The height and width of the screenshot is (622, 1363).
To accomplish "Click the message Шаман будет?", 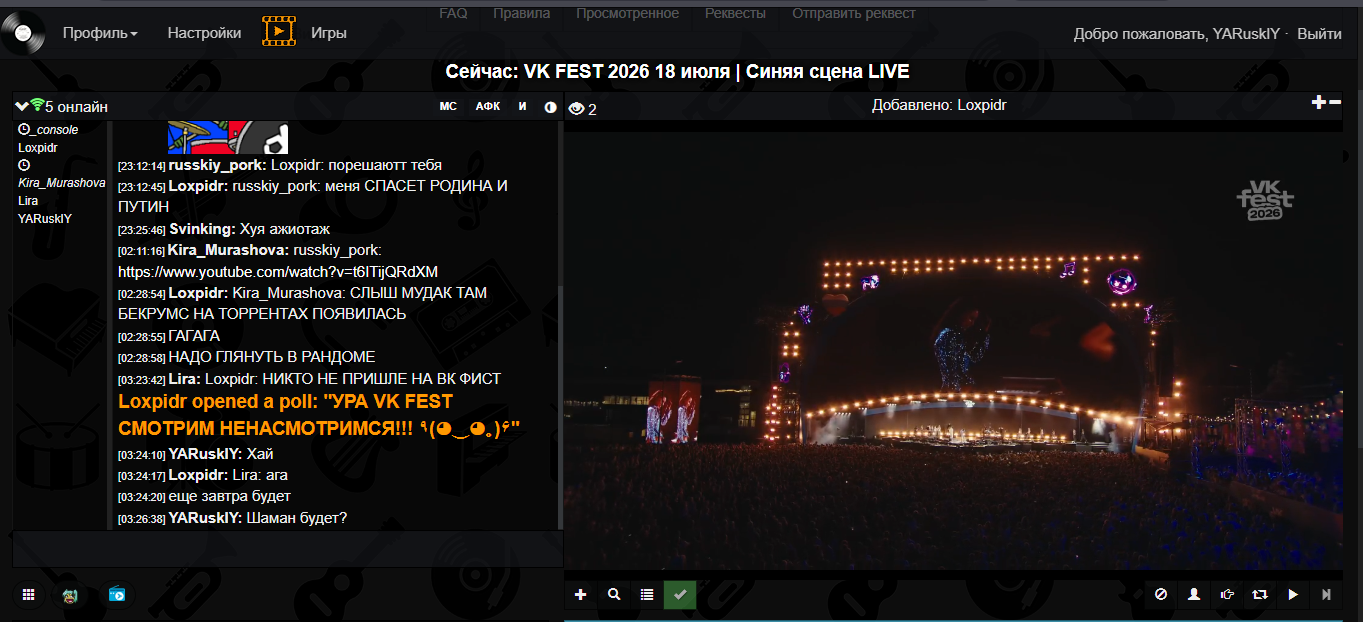I will pos(297,518).
